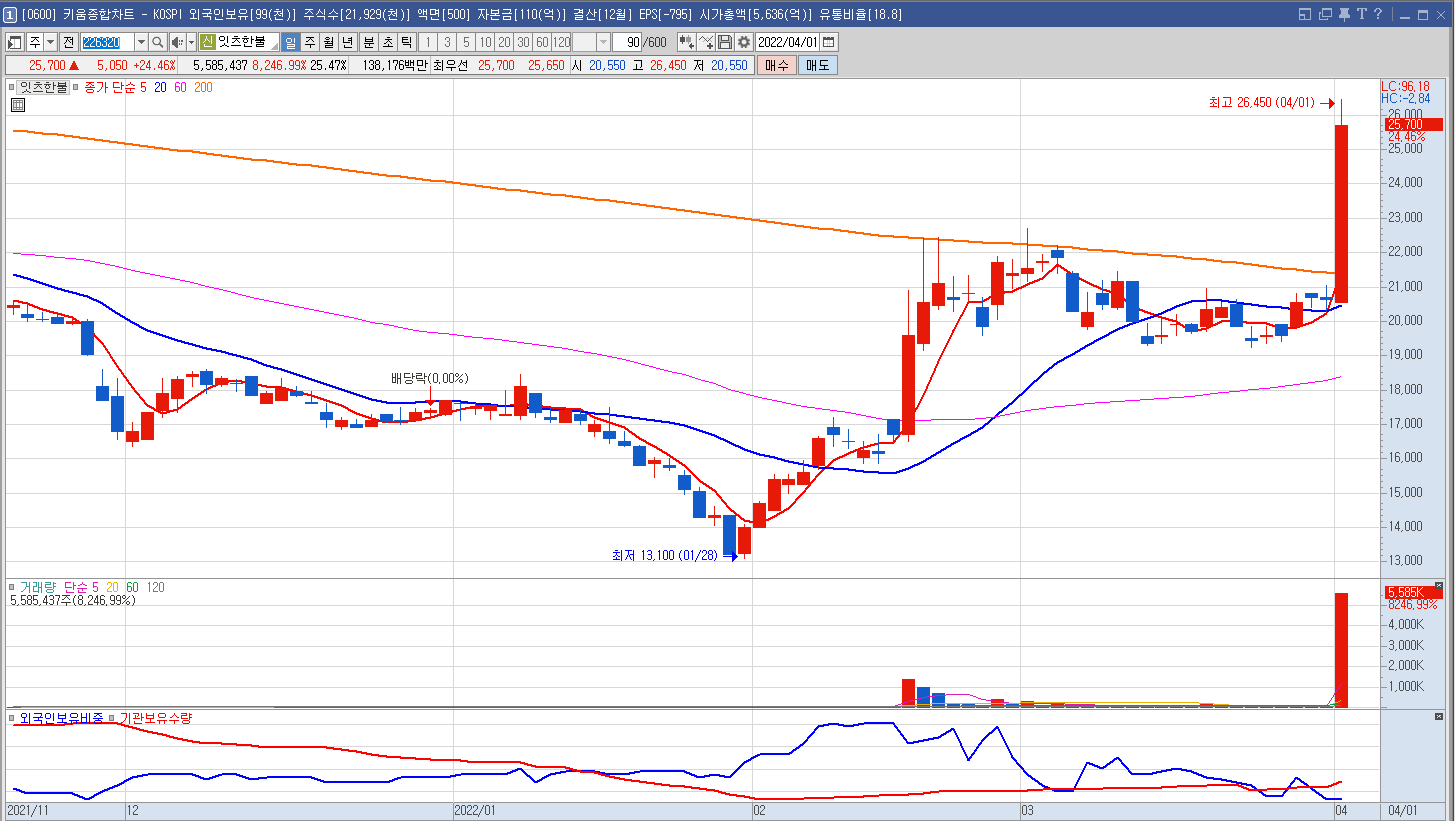
Task: Click the detach window icon in title bar
Action: [x=1326, y=14]
